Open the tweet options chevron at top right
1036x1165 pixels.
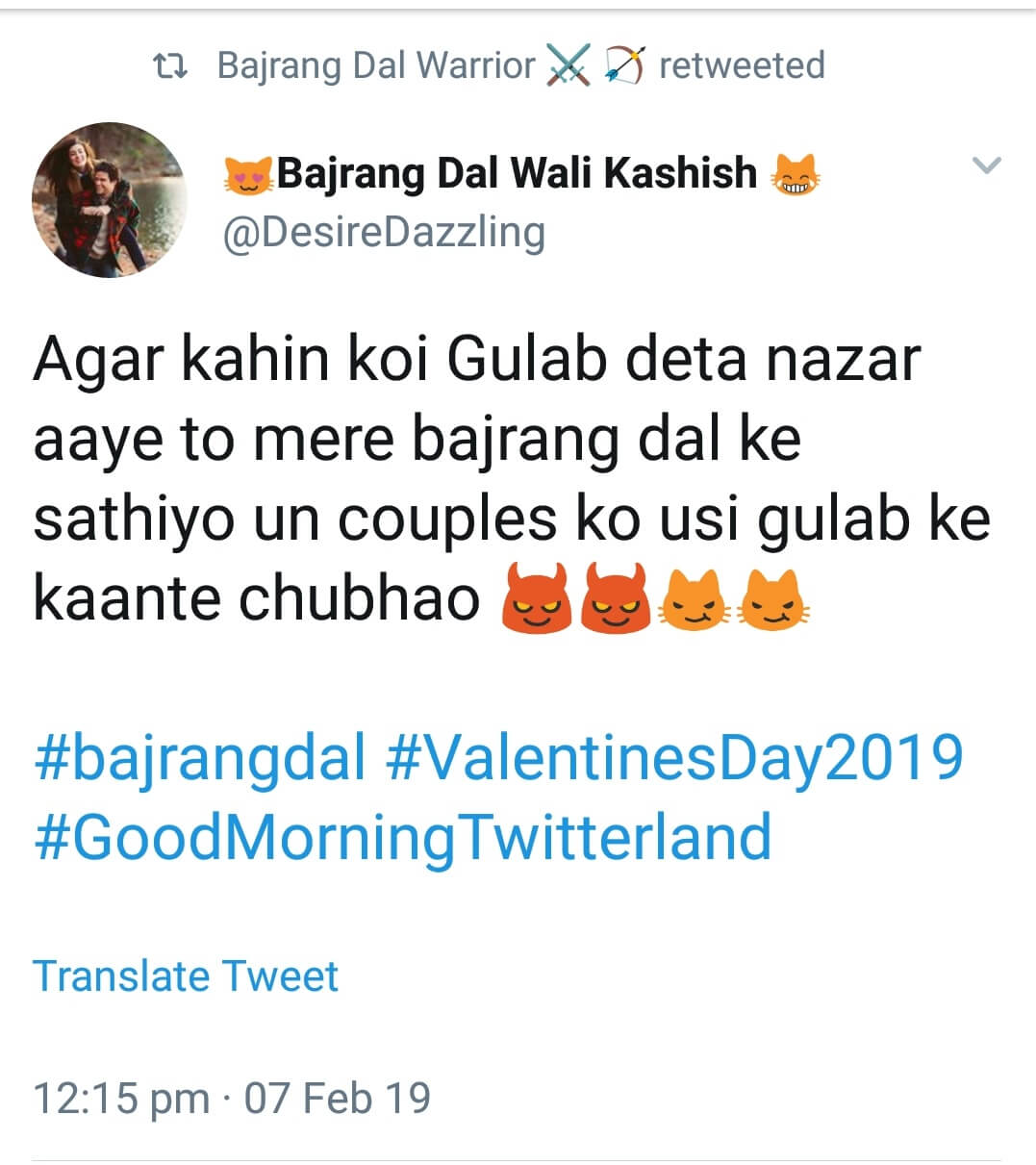pos(985,165)
